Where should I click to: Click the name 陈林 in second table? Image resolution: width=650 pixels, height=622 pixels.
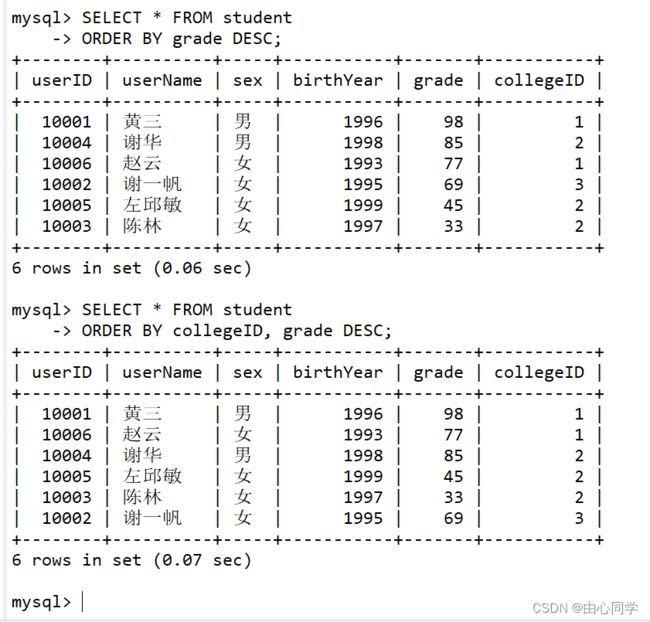(142, 497)
